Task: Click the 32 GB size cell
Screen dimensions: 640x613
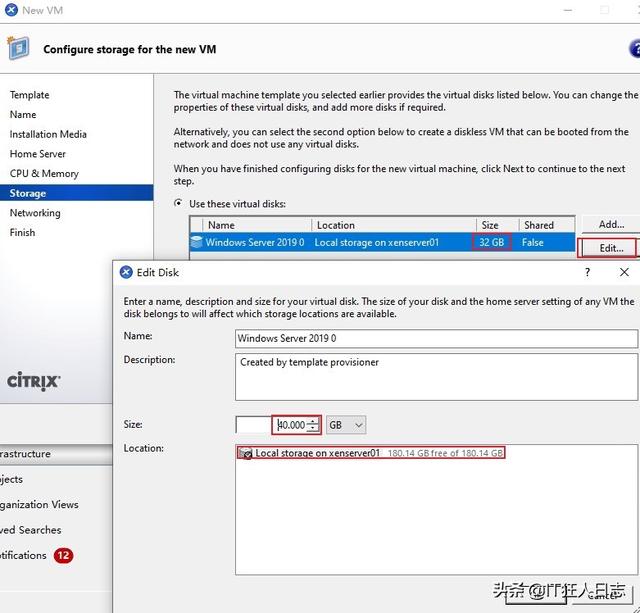Action: pyautogui.click(x=491, y=242)
